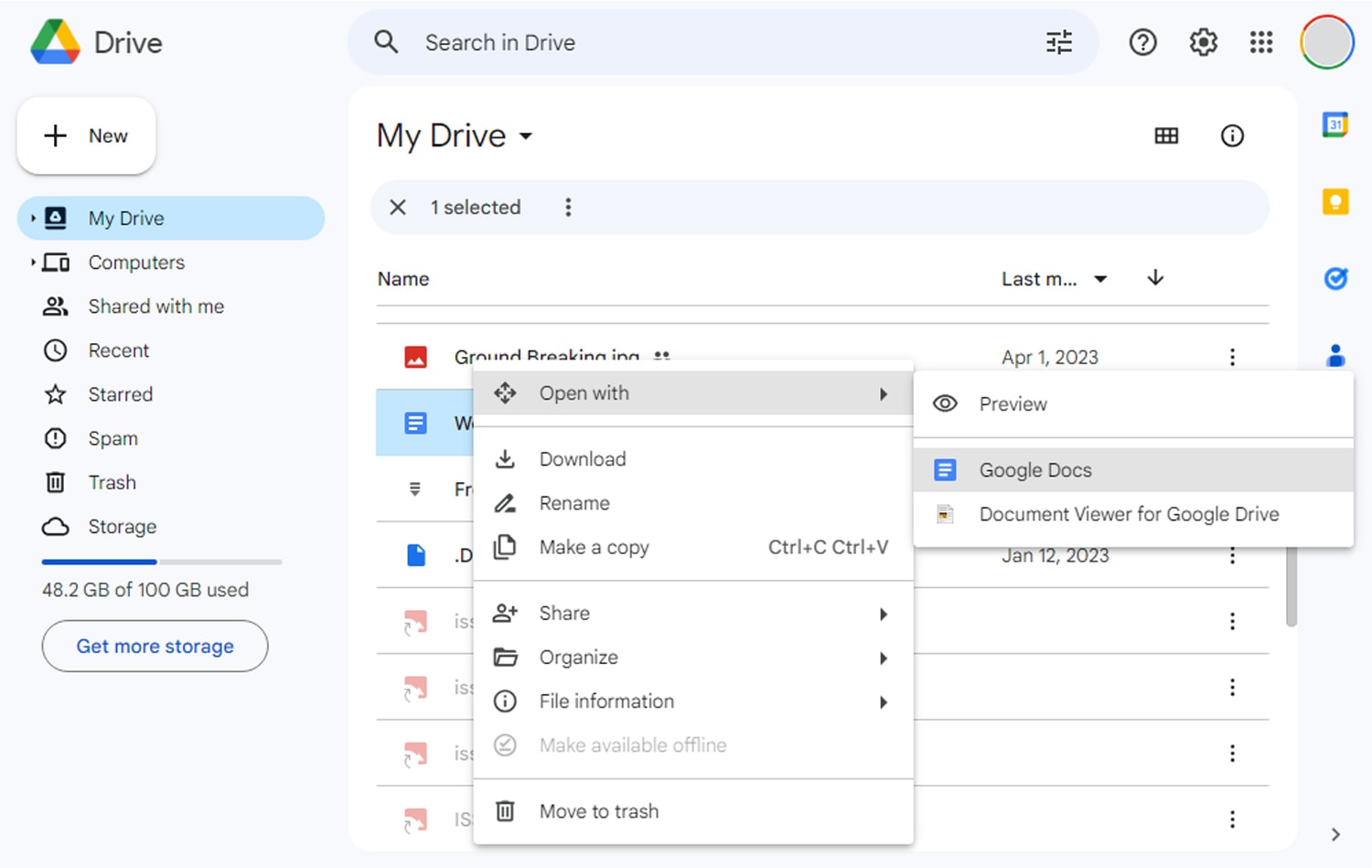Switch to grid view layout
This screenshot has width=1372, height=868.
coord(1166,135)
